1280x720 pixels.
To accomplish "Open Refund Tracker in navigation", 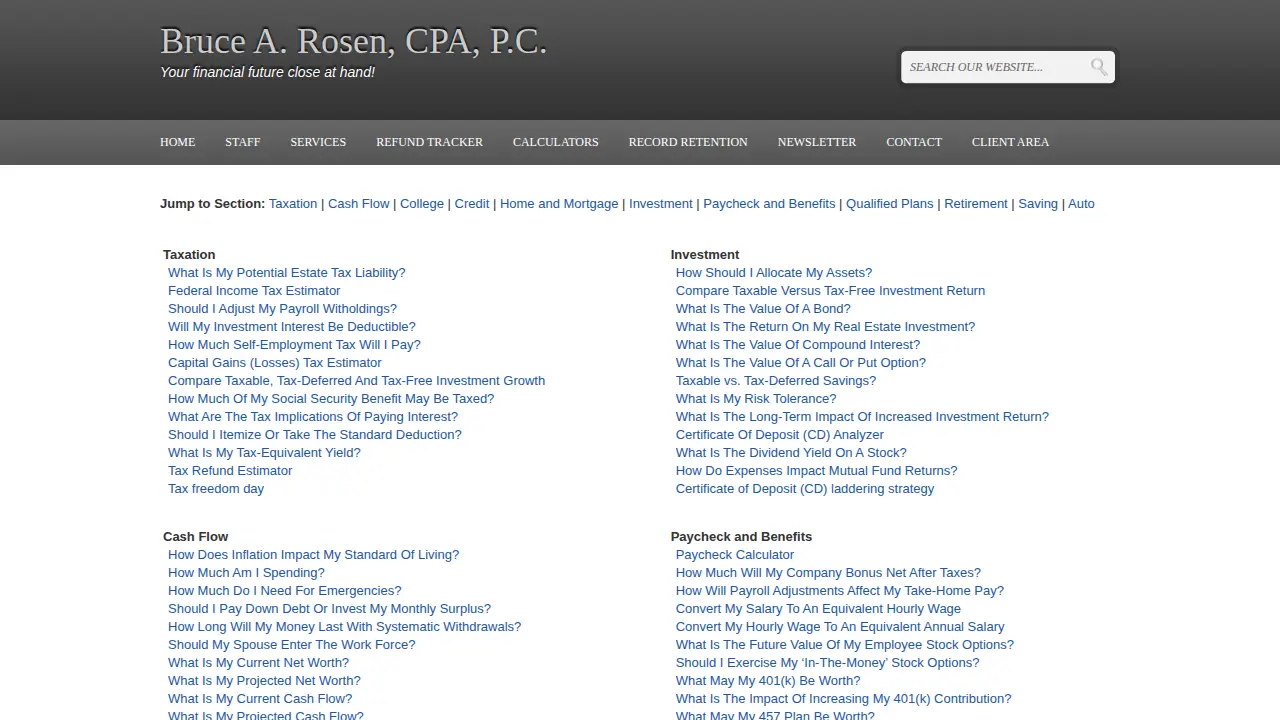I will pos(429,142).
